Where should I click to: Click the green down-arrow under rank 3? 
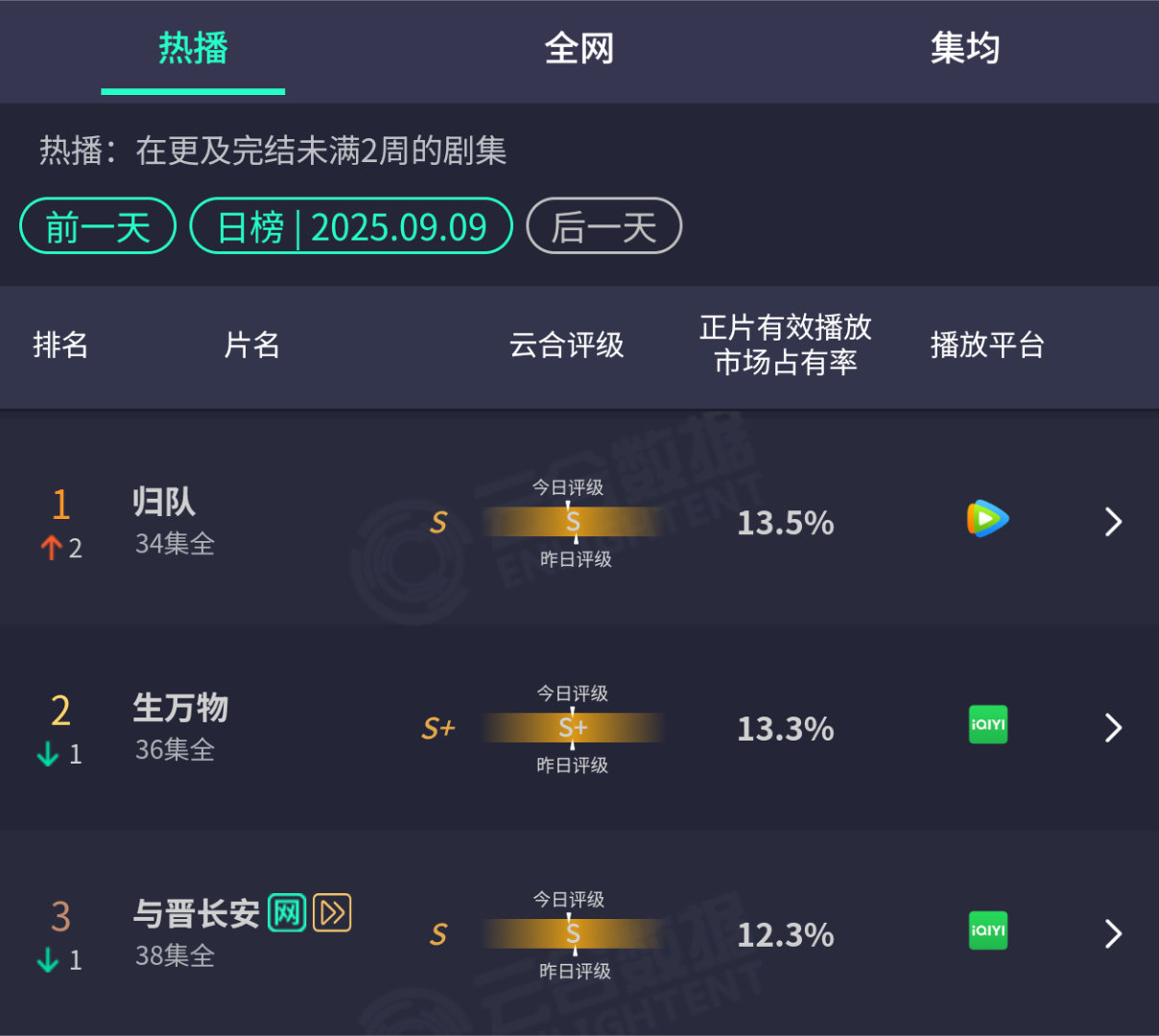pyautogui.click(x=48, y=959)
